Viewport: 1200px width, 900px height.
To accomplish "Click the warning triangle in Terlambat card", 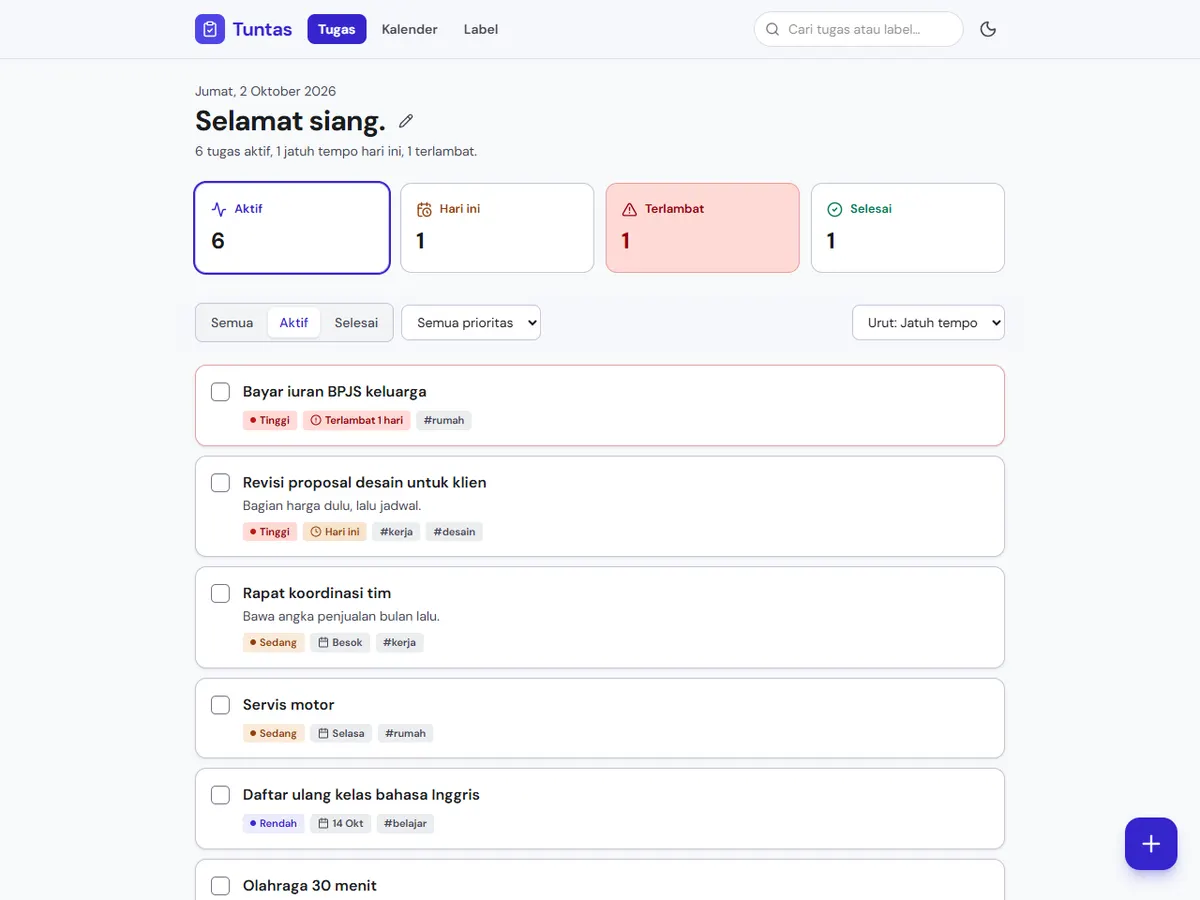I will pos(629,209).
